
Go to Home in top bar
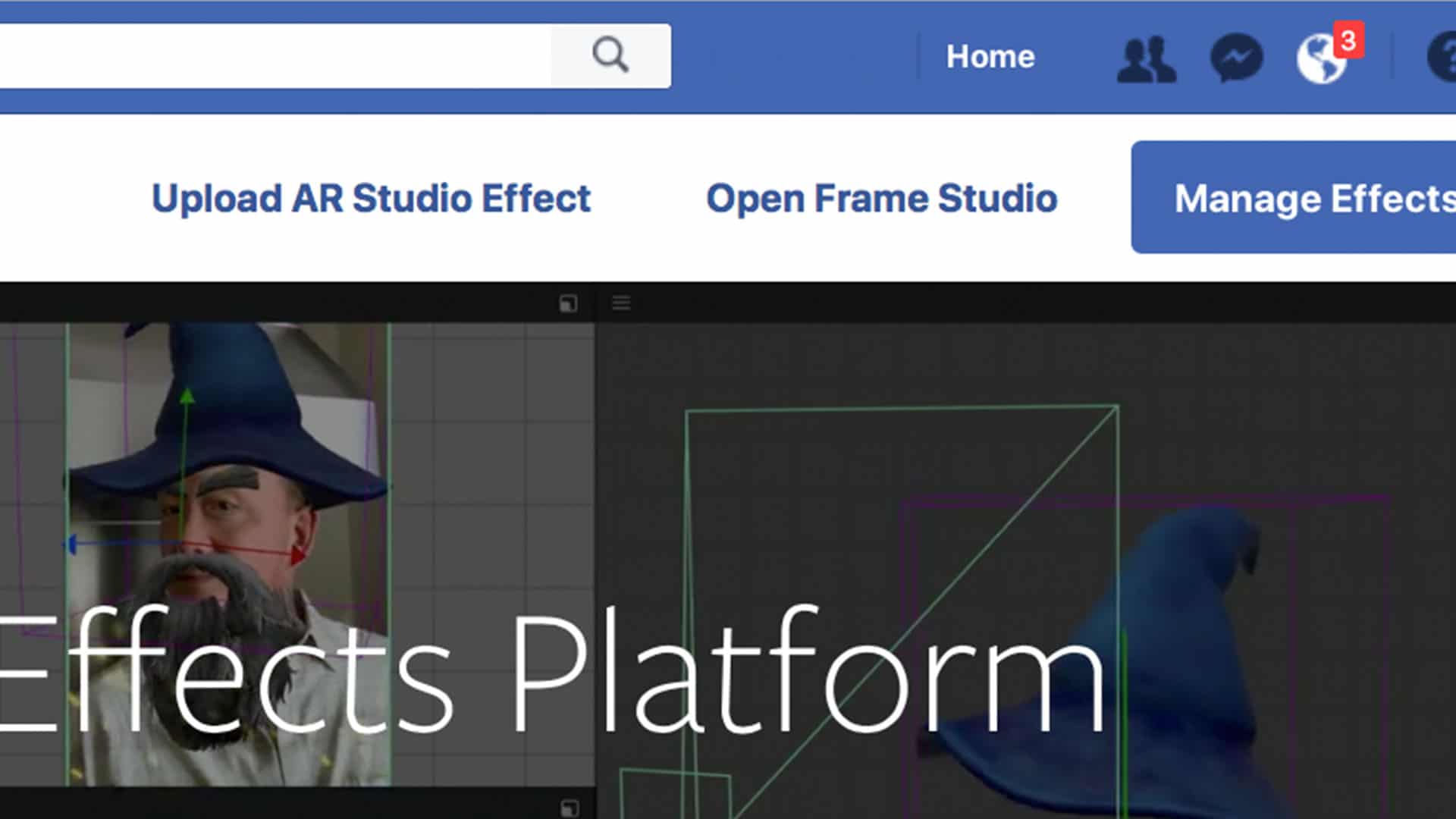coord(990,57)
